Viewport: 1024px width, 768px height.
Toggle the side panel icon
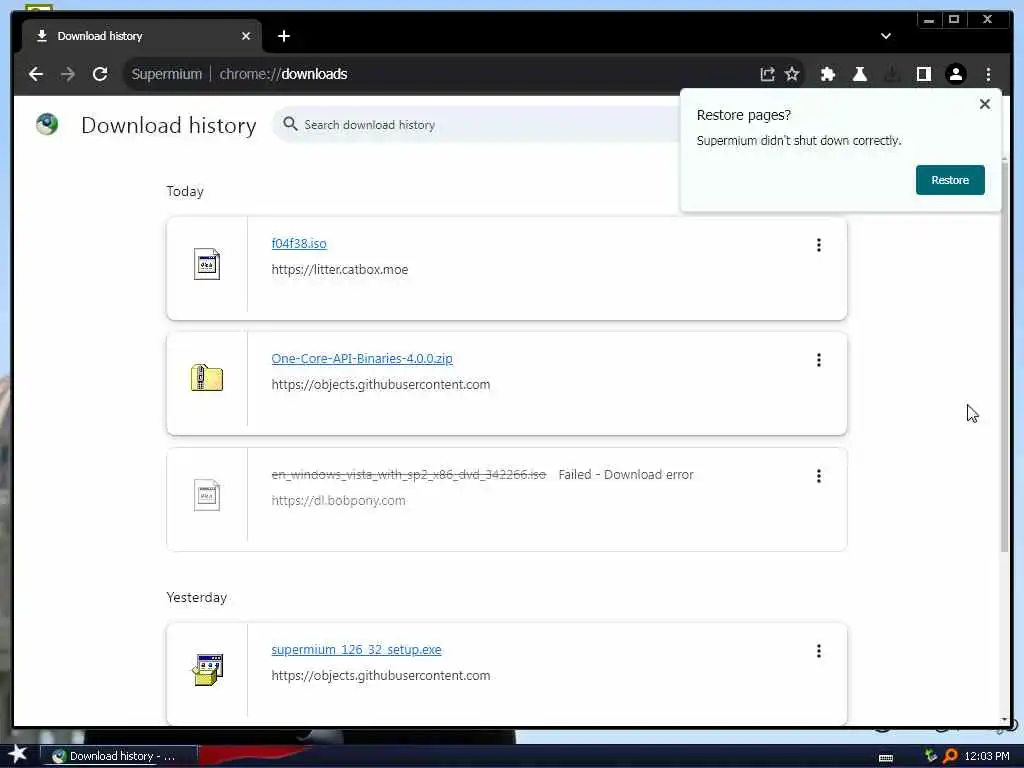click(x=923, y=74)
